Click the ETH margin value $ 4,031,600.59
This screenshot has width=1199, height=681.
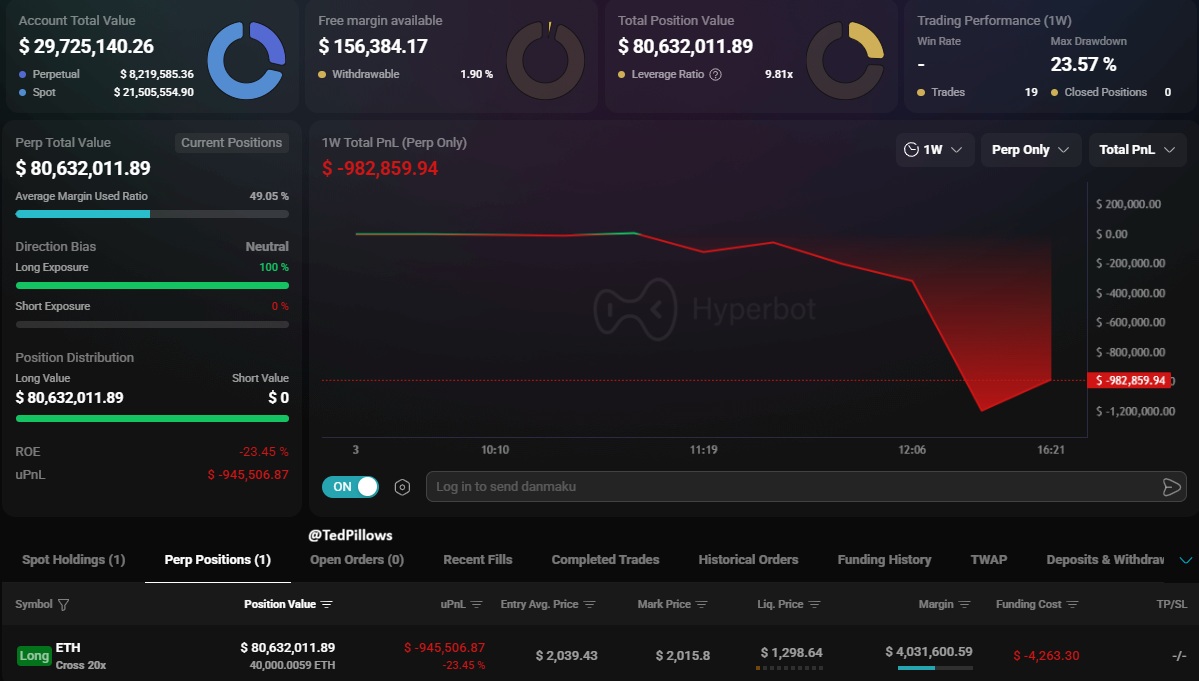[929, 652]
